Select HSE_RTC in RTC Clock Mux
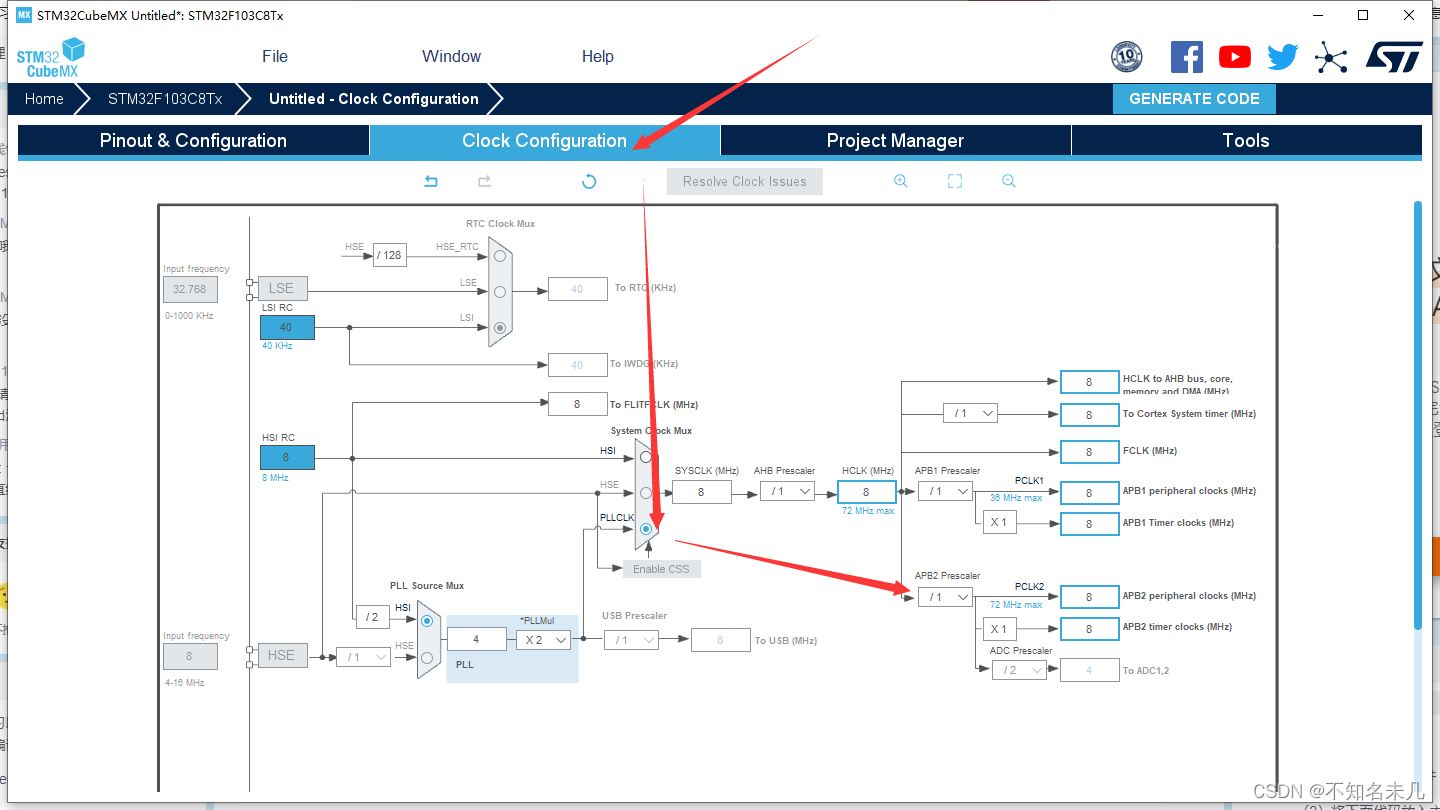1440x810 pixels. (499, 256)
